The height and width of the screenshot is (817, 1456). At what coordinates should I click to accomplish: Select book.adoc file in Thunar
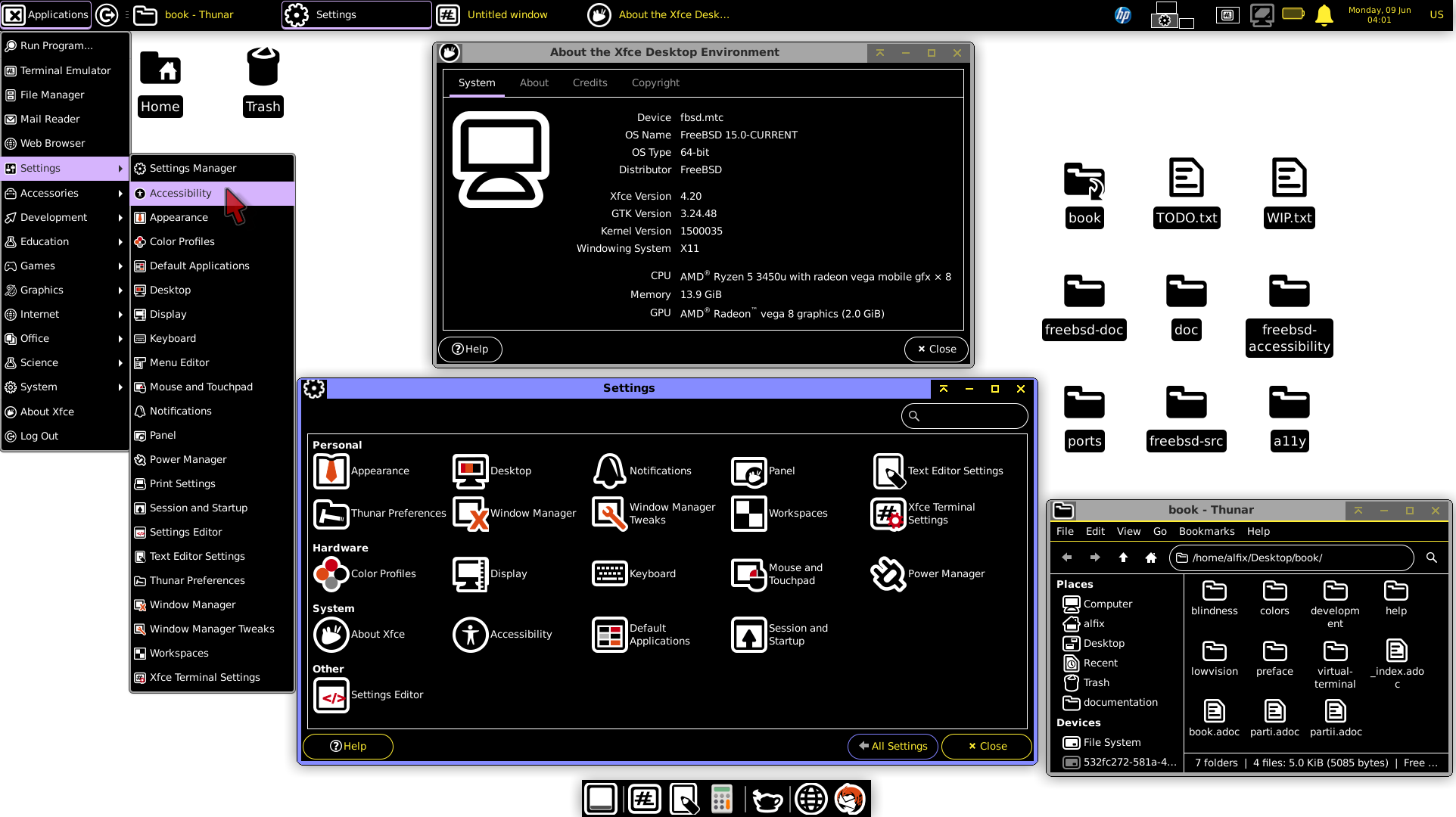[x=1214, y=719]
